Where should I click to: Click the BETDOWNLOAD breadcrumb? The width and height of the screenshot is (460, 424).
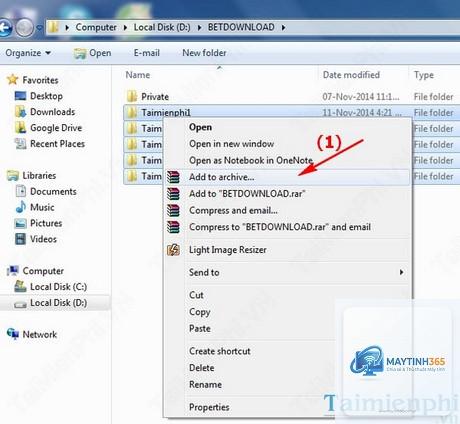click(241, 27)
